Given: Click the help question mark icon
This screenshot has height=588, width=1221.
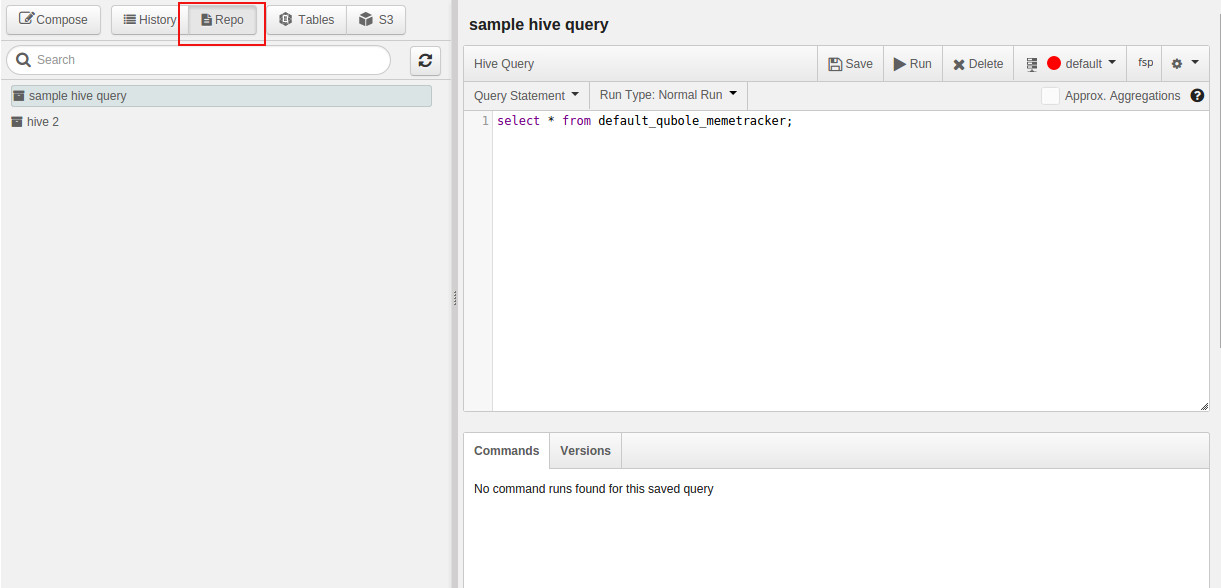Looking at the screenshot, I should click(1197, 96).
